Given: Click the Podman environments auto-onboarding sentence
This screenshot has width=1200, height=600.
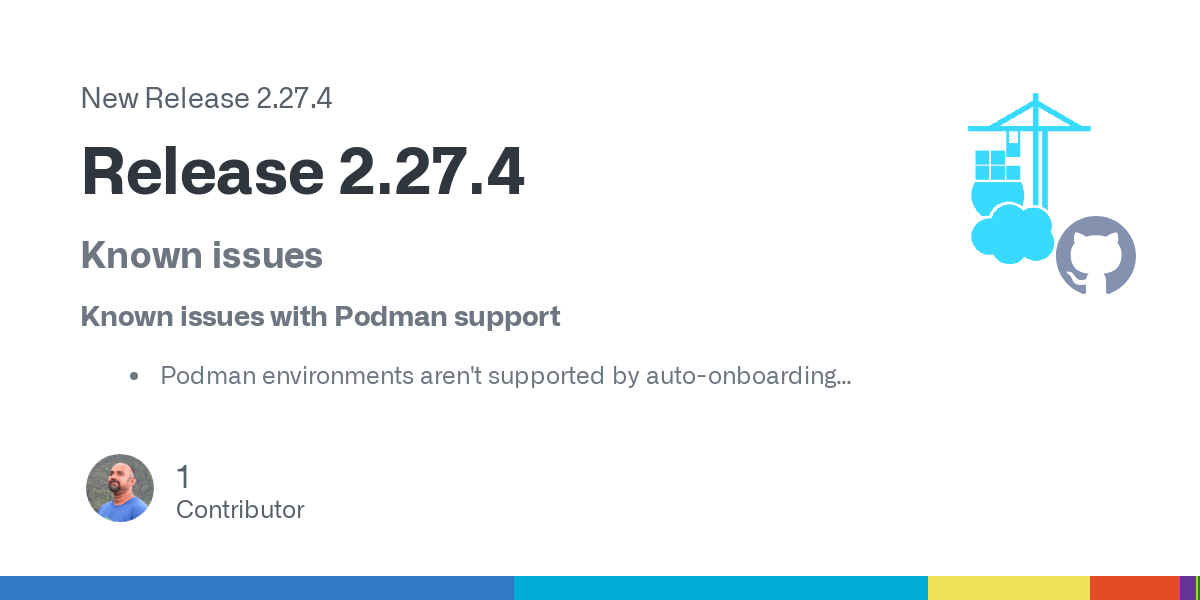Looking at the screenshot, I should coord(505,377).
